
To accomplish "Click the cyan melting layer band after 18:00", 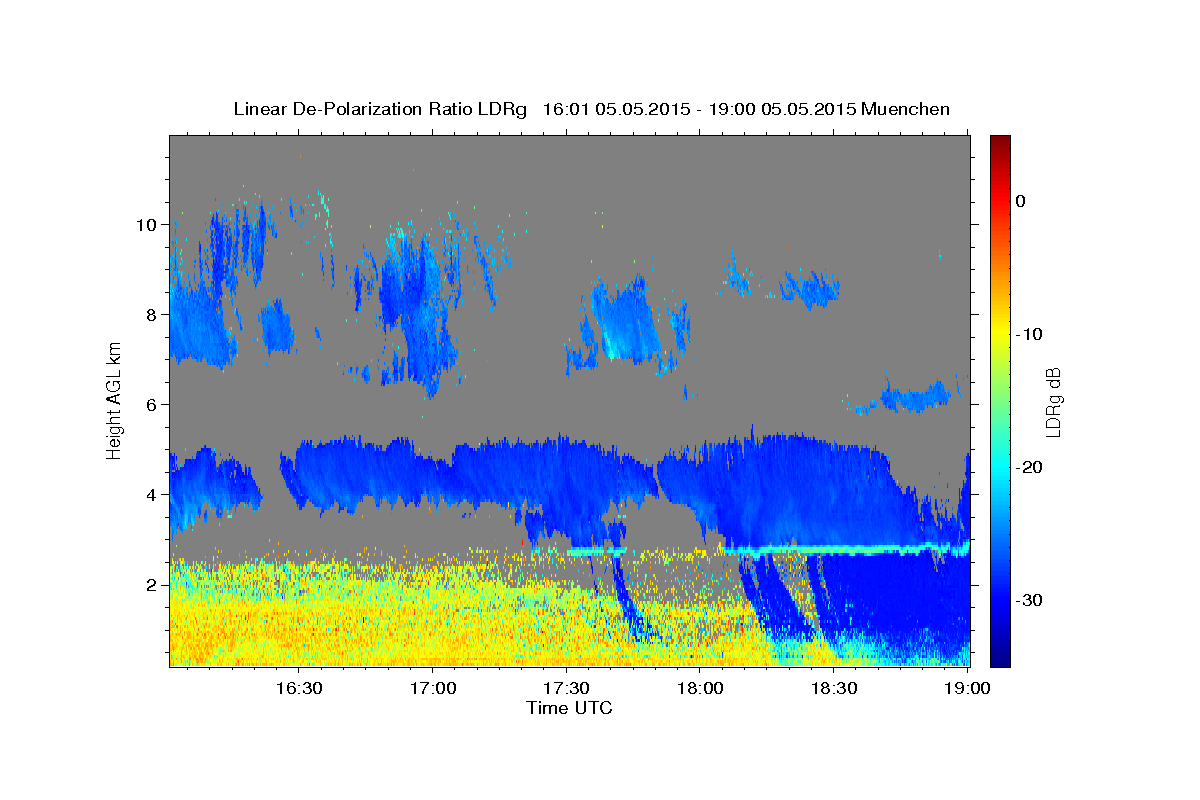I will click(845, 549).
